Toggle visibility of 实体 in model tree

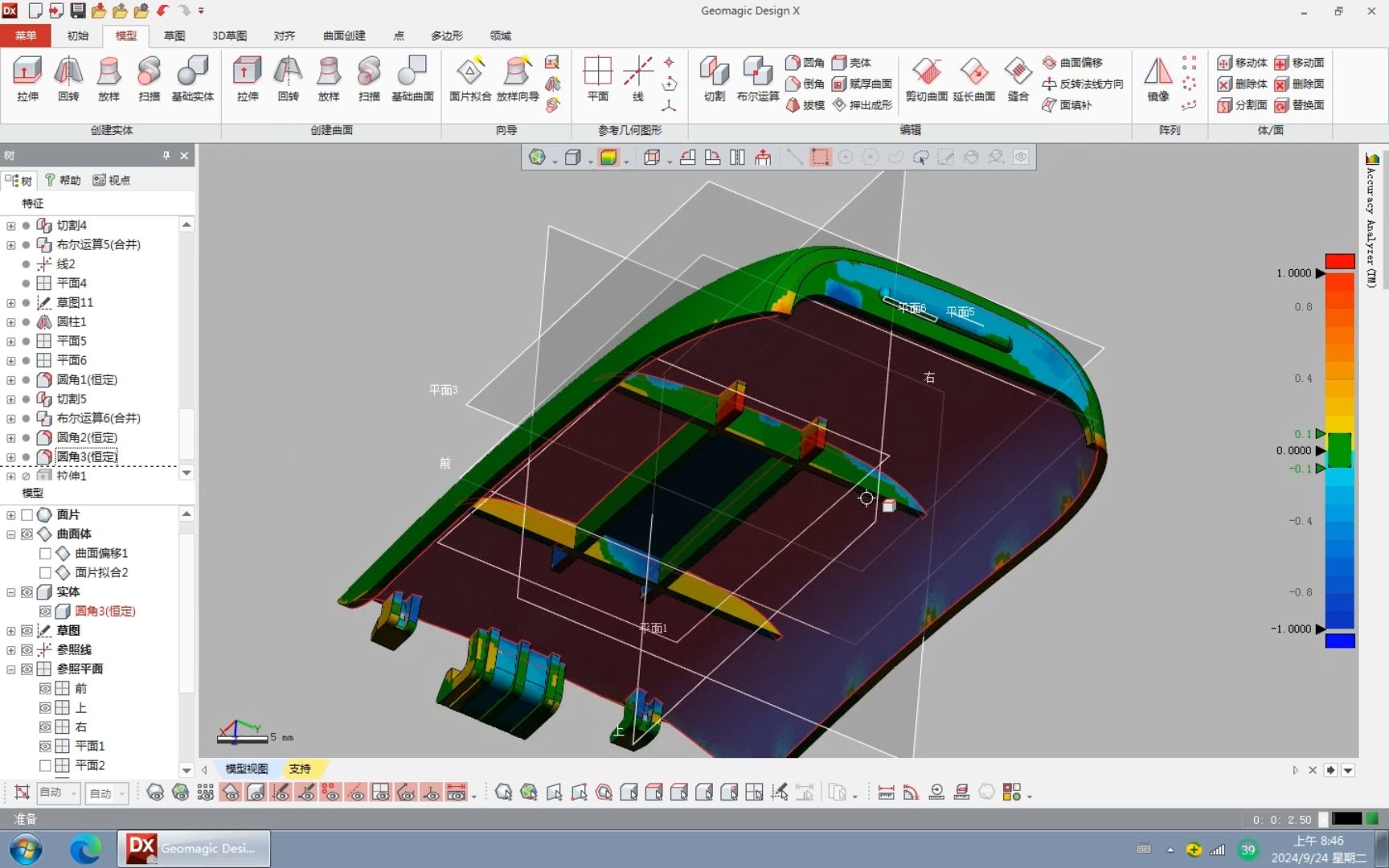[27, 592]
